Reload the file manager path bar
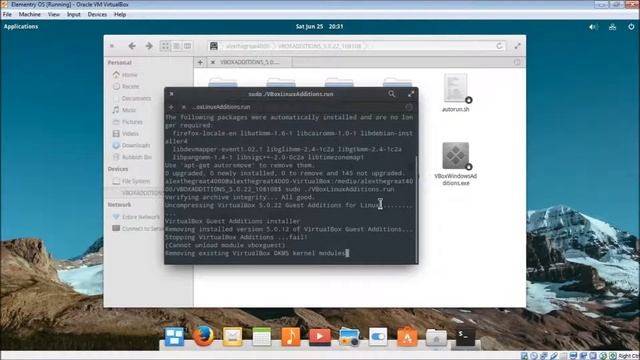This screenshot has width=640, height=360. [x=499, y=46]
